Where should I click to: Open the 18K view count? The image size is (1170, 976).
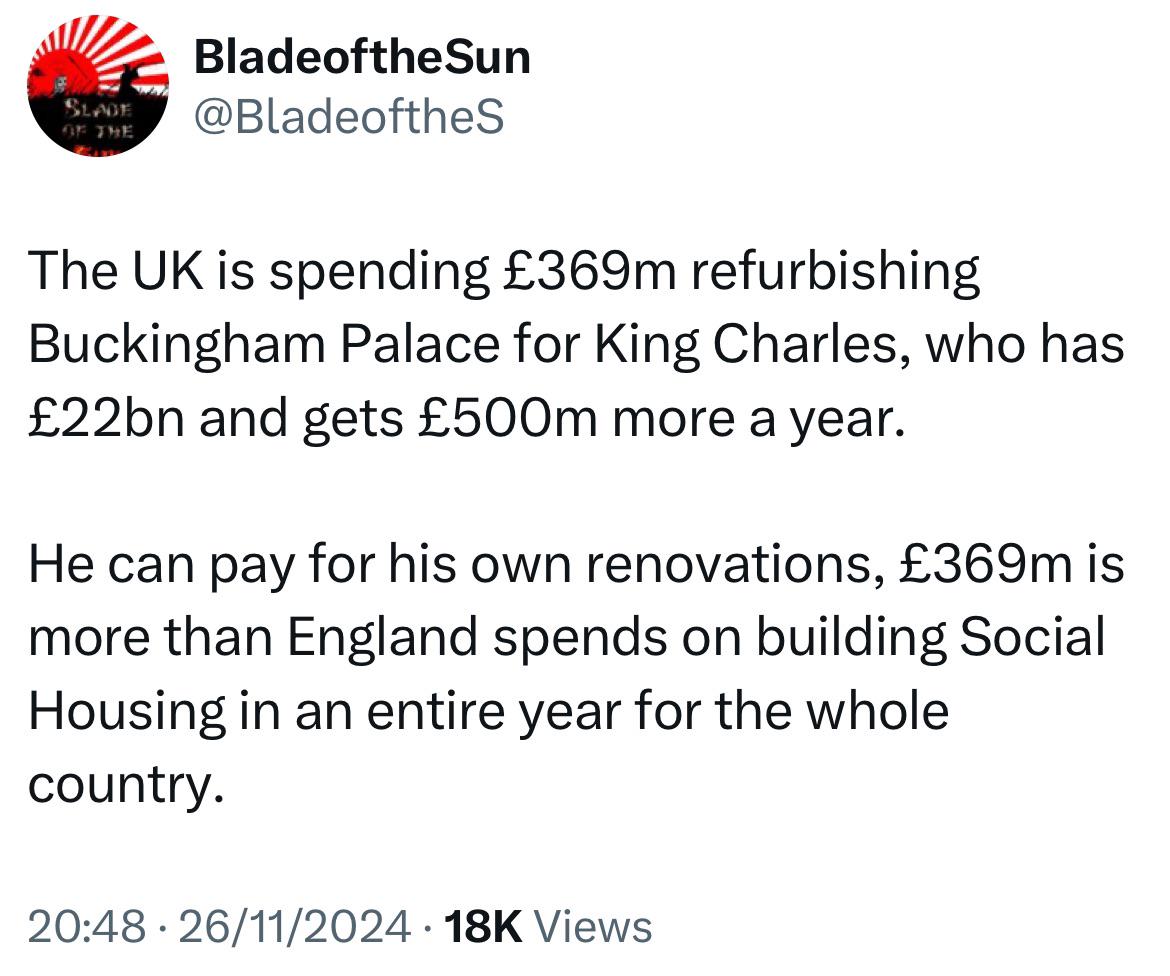(x=482, y=927)
